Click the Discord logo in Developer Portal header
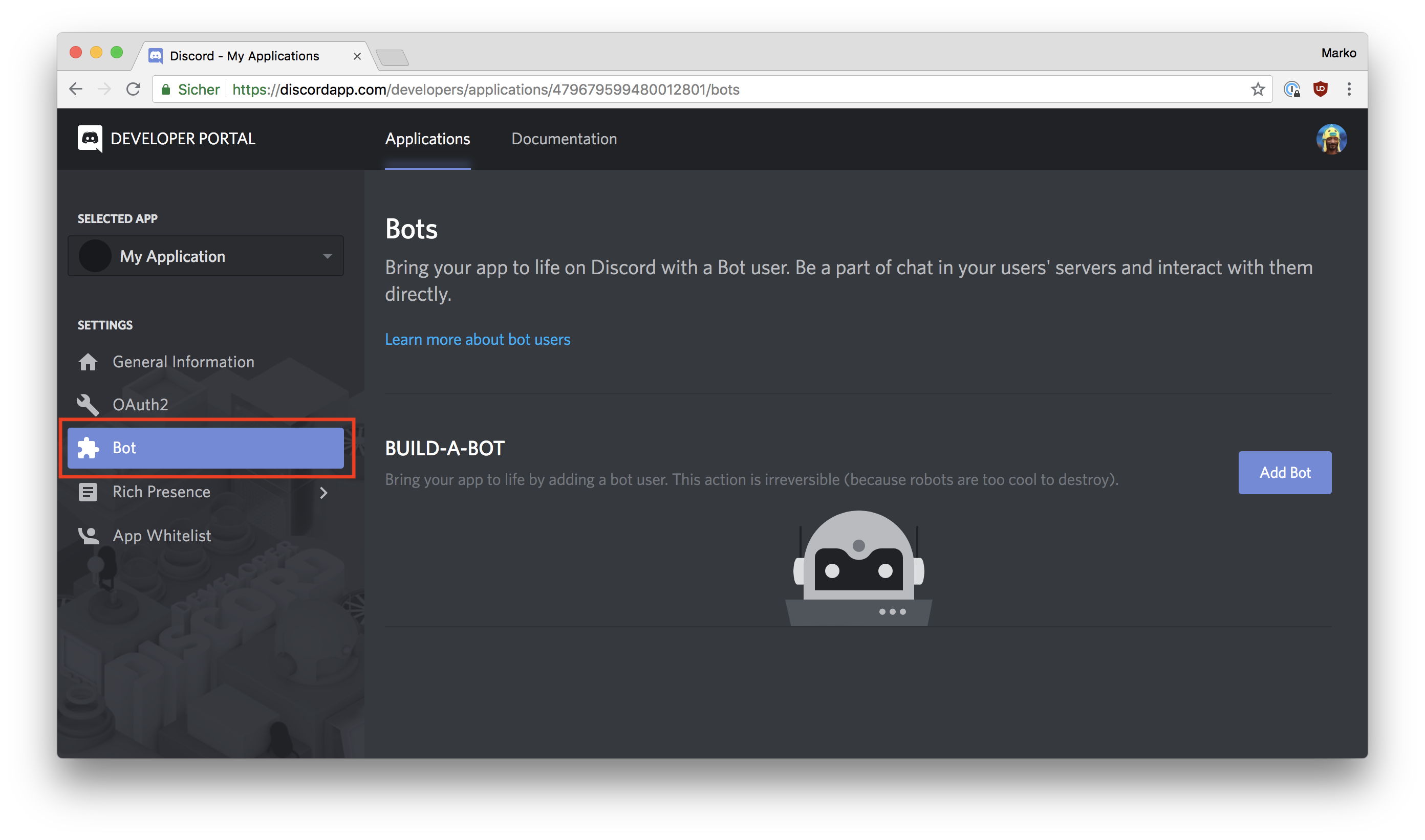The image size is (1425, 840). (x=90, y=139)
